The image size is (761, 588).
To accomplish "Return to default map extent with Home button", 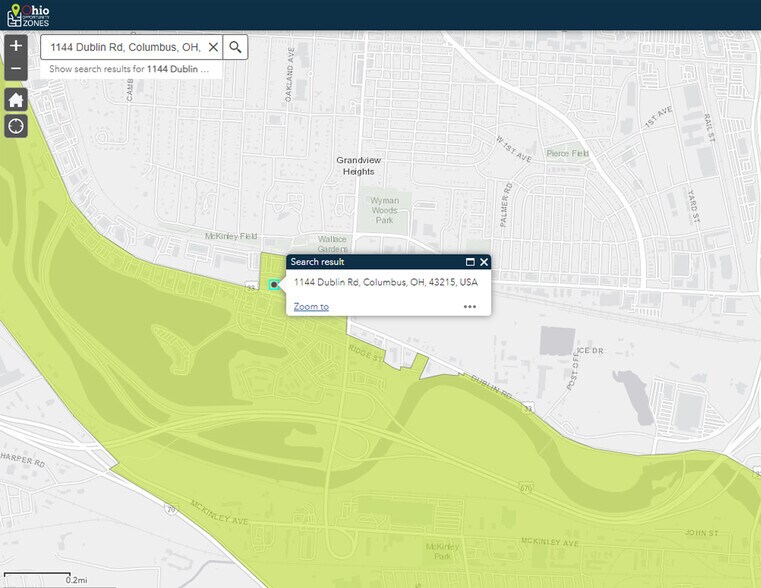I will click(x=16, y=100).
